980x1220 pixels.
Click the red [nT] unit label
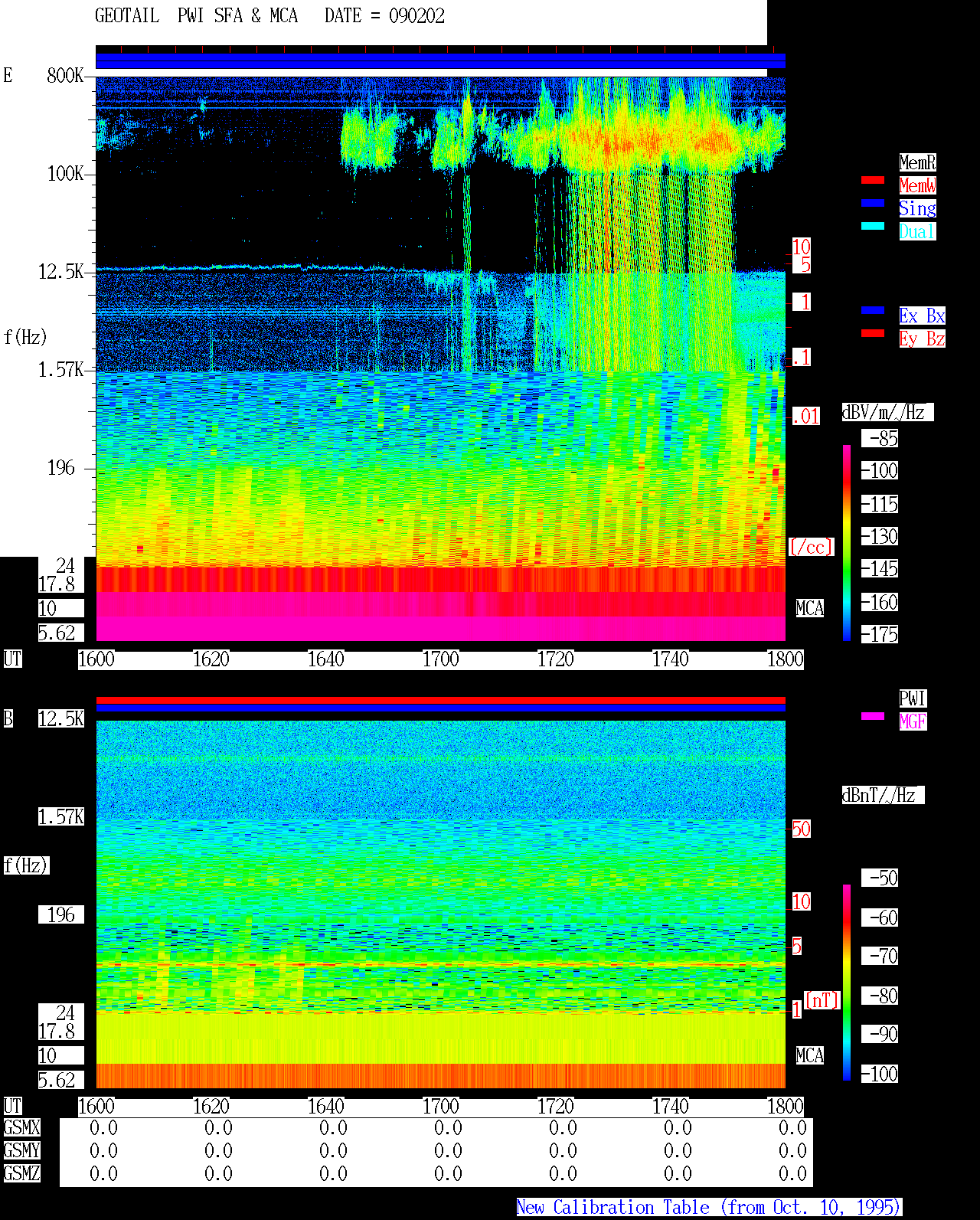tap(822, 999)
